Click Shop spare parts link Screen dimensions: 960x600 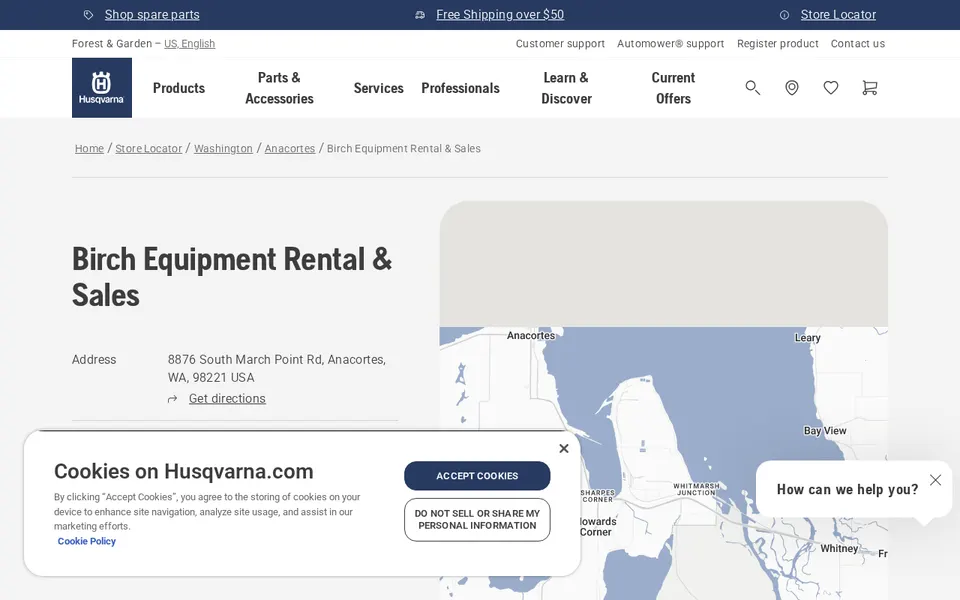pos(152,15)
